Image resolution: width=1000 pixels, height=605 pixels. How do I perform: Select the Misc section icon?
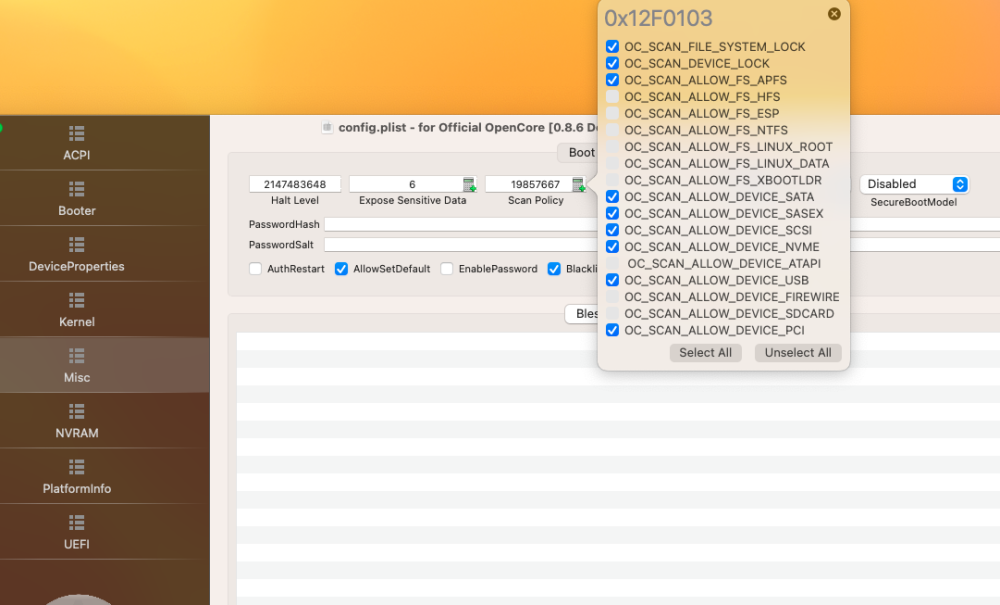[77, 355]
